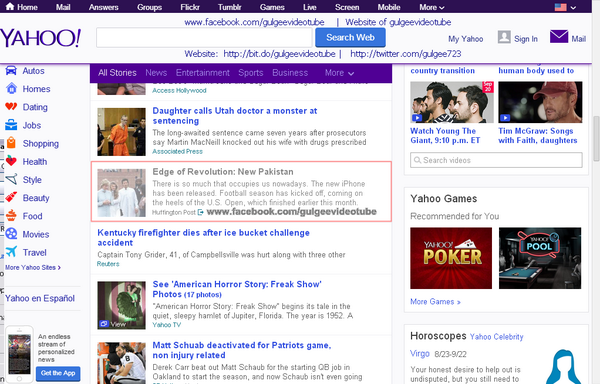Image resolution: width=600 pixels, height=384 pixels.
Task: Click the Search Web button
Action: [350, 37]
